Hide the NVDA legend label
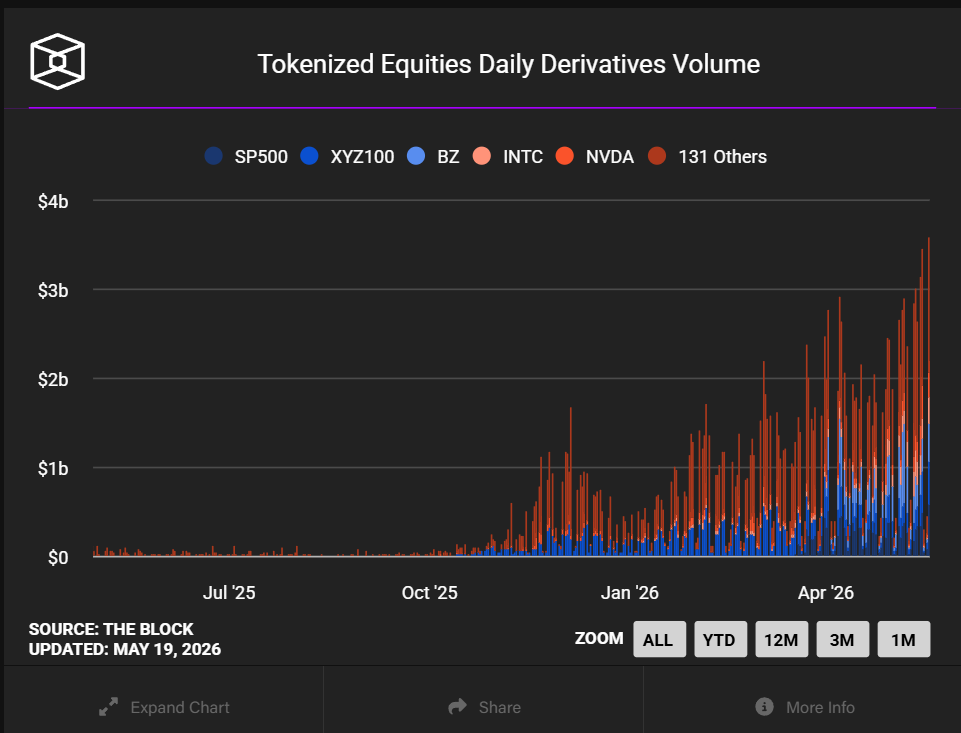 610,157
